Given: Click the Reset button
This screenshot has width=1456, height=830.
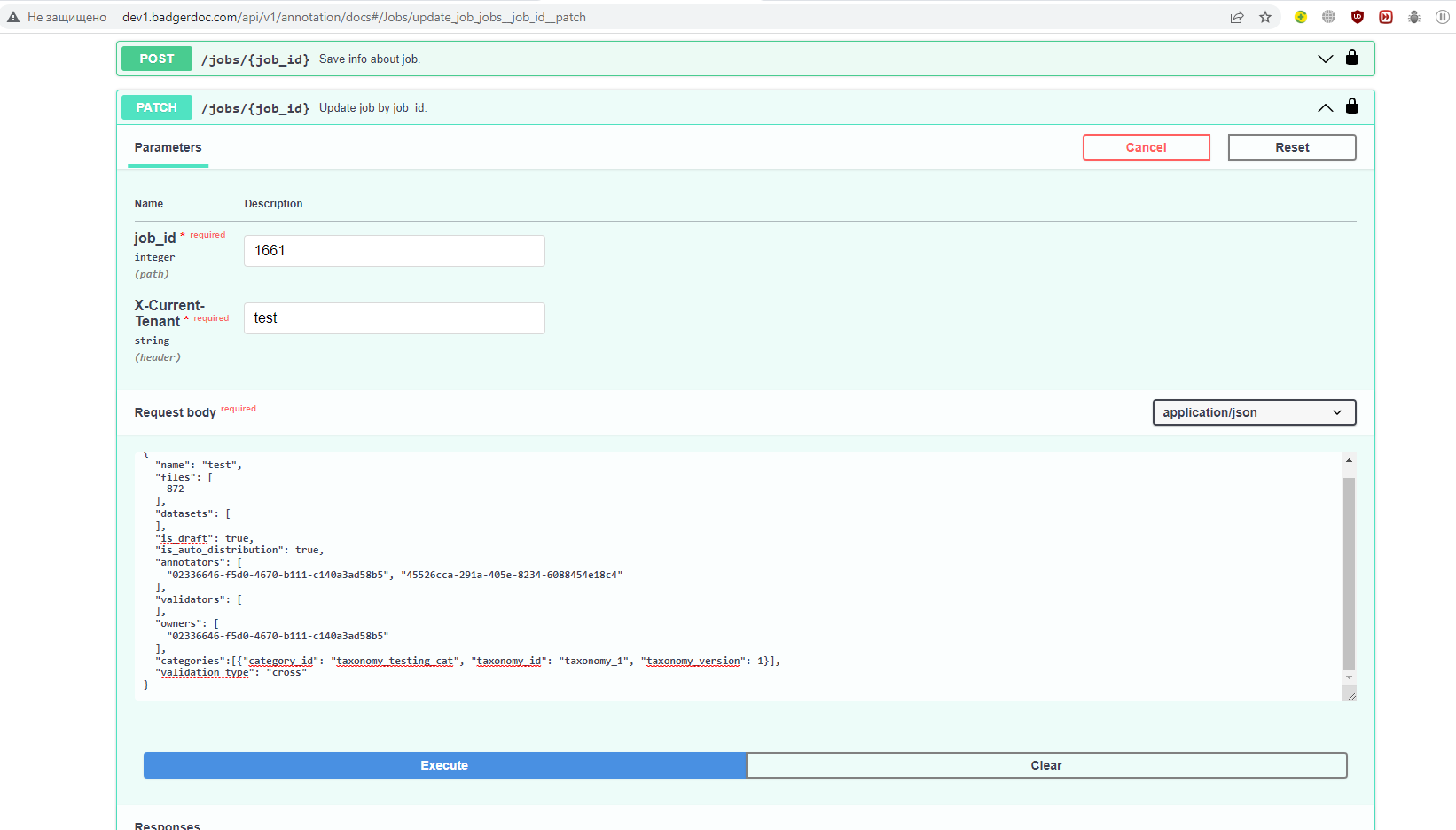Looking at the screenshot, I should coord(1292,147).
